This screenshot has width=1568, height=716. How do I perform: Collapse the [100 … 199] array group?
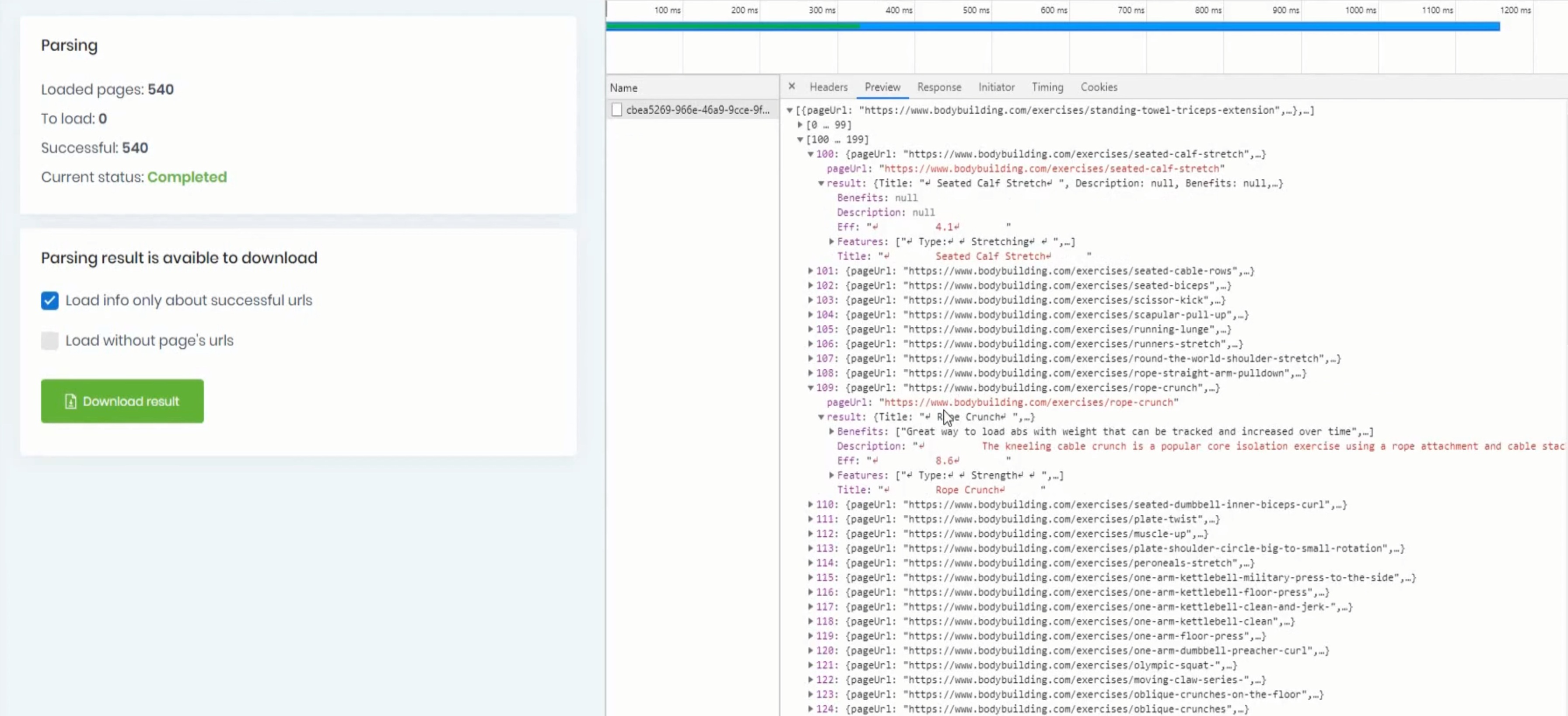[x=801, y=139]
